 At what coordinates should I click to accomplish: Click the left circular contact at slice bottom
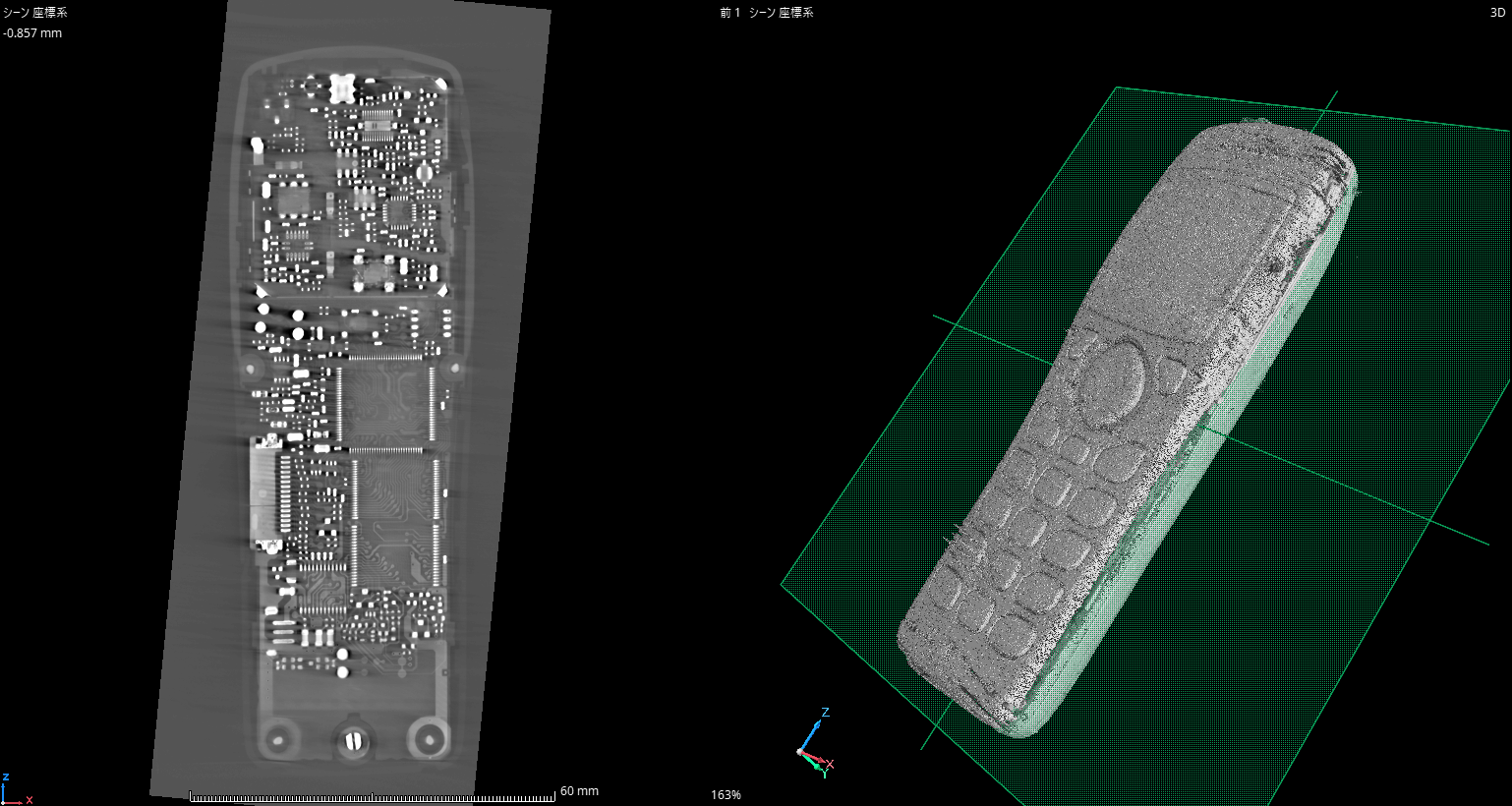(x=277, y=736)
